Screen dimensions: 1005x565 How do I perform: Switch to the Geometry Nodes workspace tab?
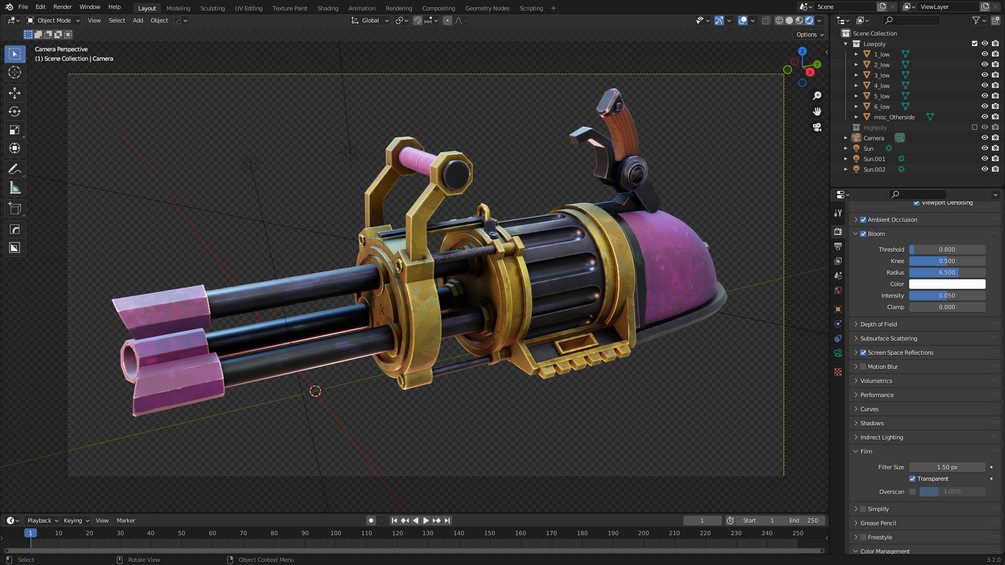point(487,8)
